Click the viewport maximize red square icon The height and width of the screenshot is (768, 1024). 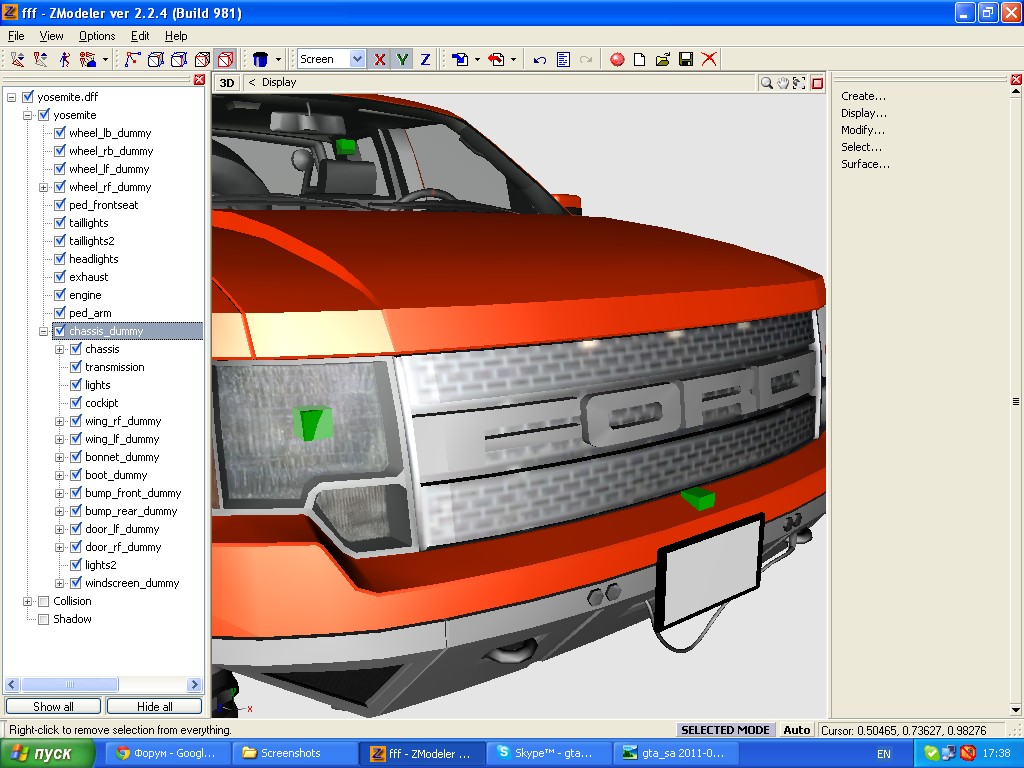click(x=817, y=83)
